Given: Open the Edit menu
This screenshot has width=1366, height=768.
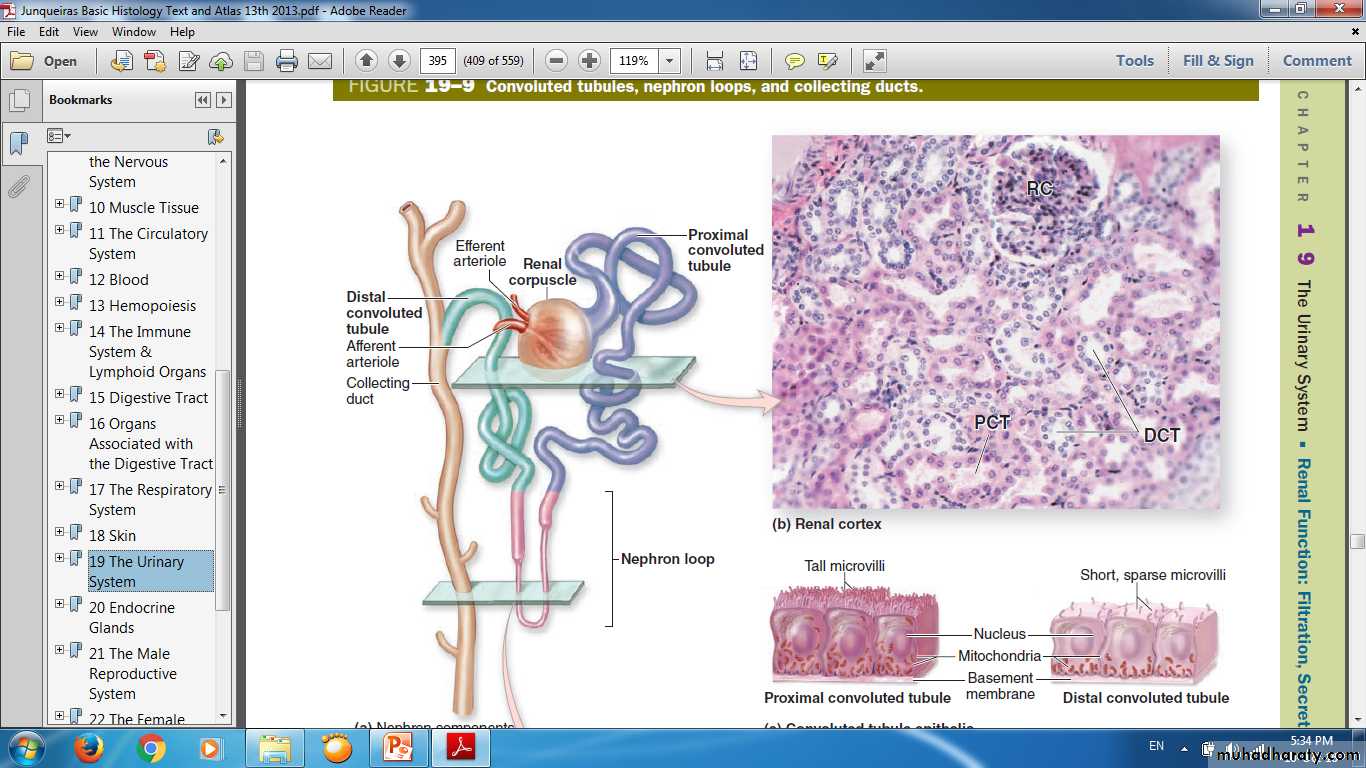Looking at the screenshot, I should [48, 32].
